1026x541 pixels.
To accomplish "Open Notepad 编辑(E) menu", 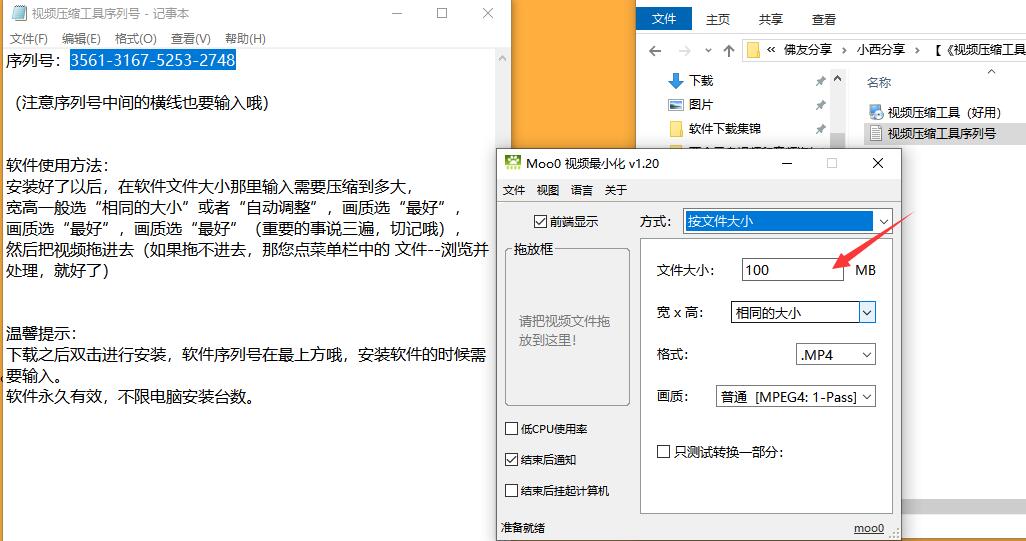I will click(81, 39).
